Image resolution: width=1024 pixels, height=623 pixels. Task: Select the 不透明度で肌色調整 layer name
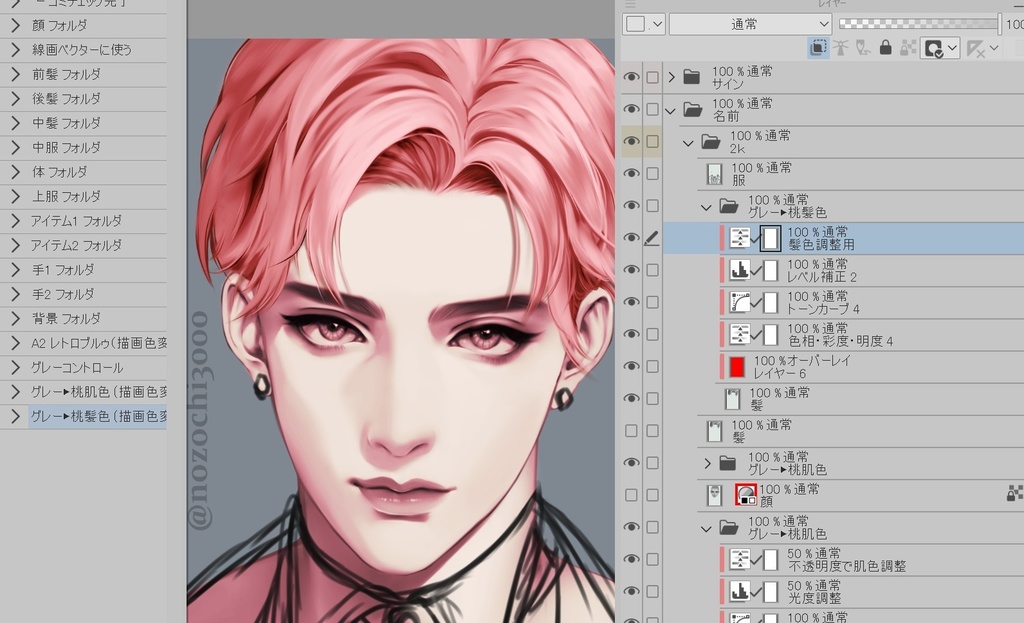coord(847,566)
